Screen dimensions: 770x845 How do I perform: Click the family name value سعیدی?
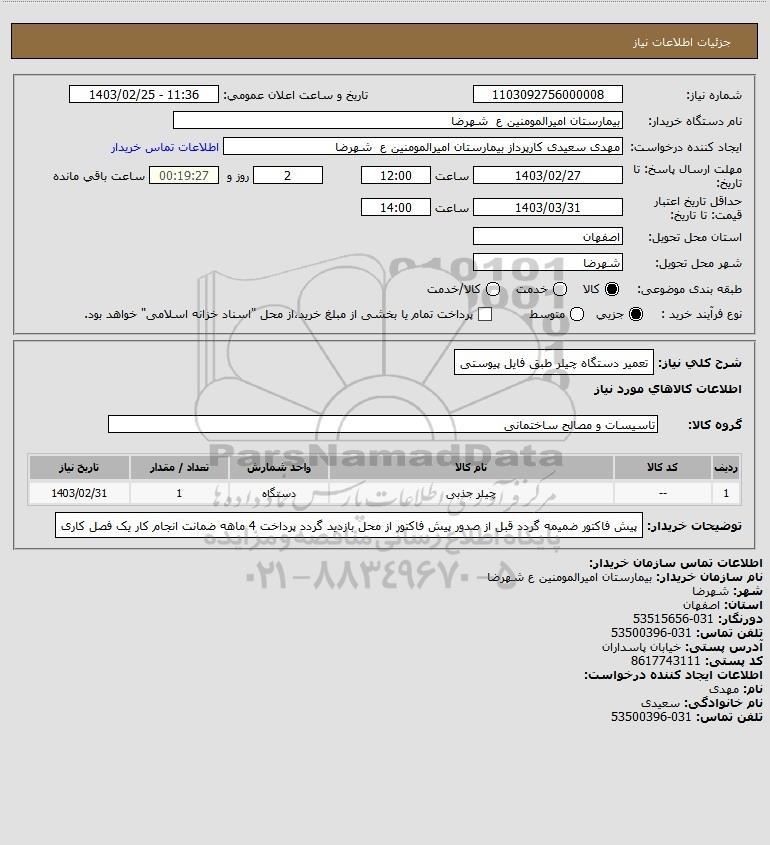coord(661,703)
